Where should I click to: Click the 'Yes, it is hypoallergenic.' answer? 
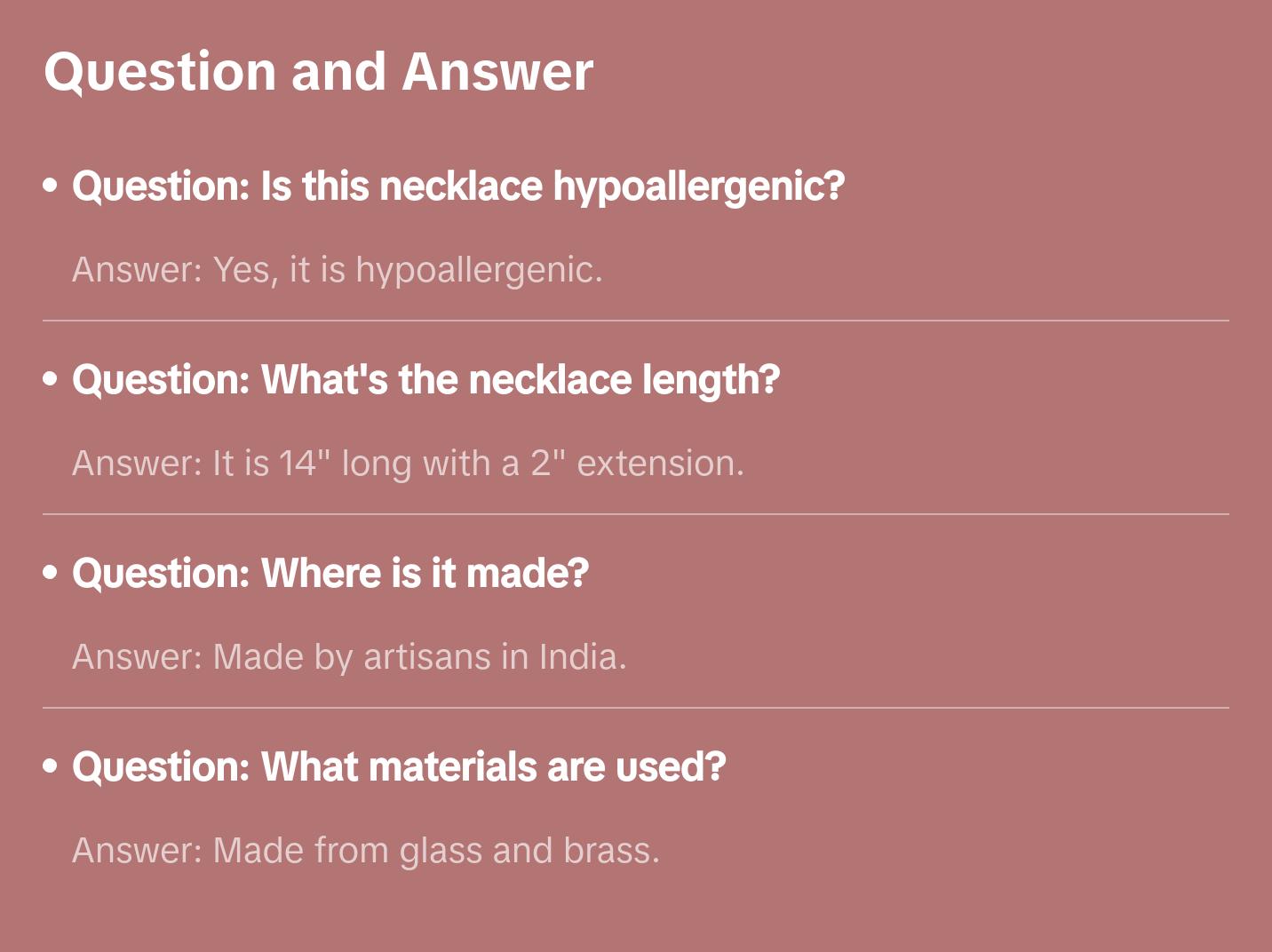tap(338, 270)
